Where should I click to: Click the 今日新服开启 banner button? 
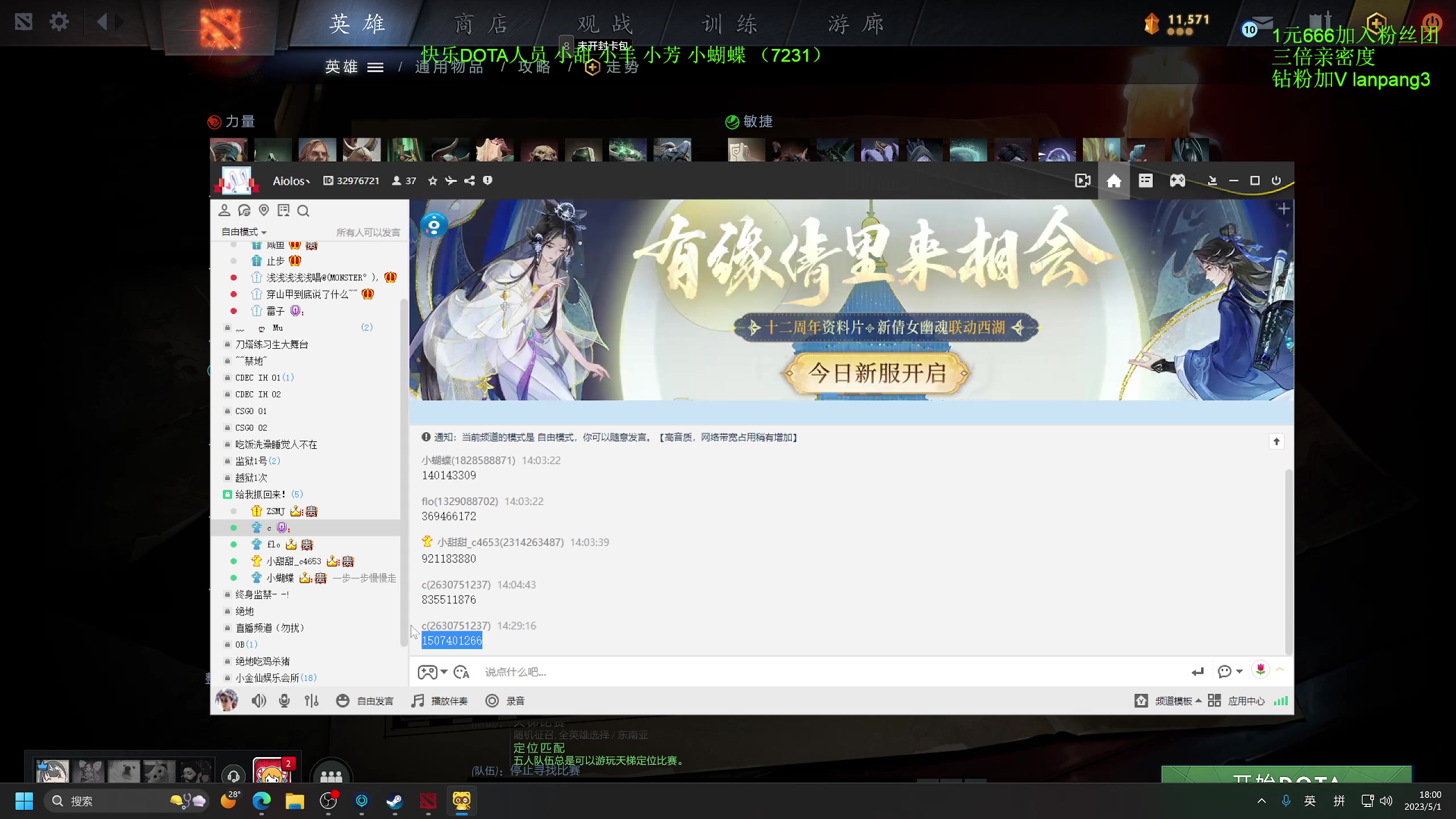coord(877,373)
